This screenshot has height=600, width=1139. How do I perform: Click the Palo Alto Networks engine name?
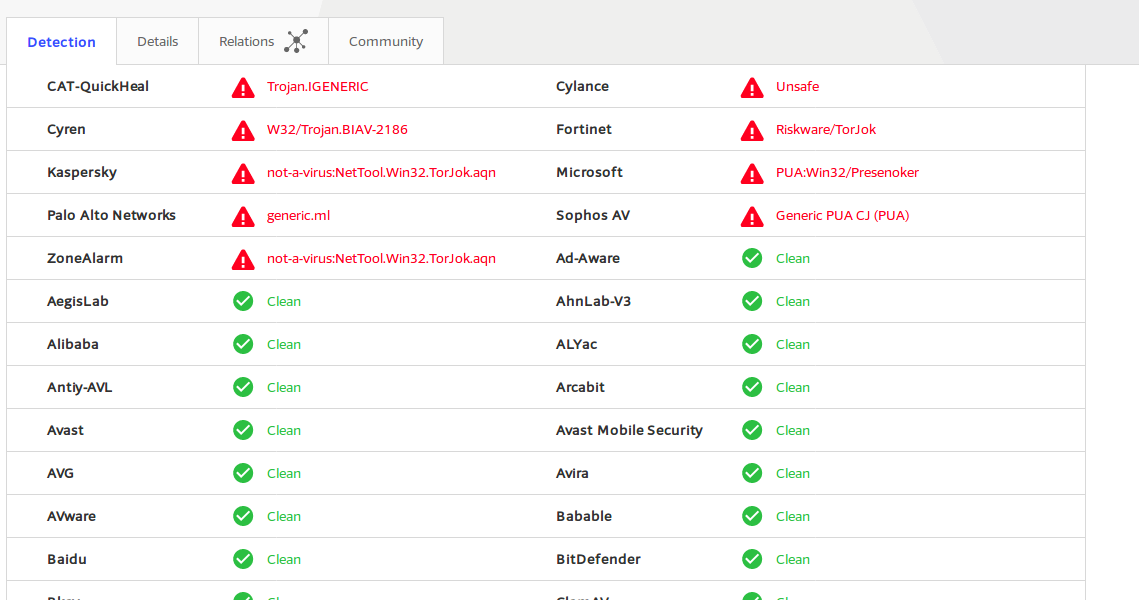coord(111,215)
